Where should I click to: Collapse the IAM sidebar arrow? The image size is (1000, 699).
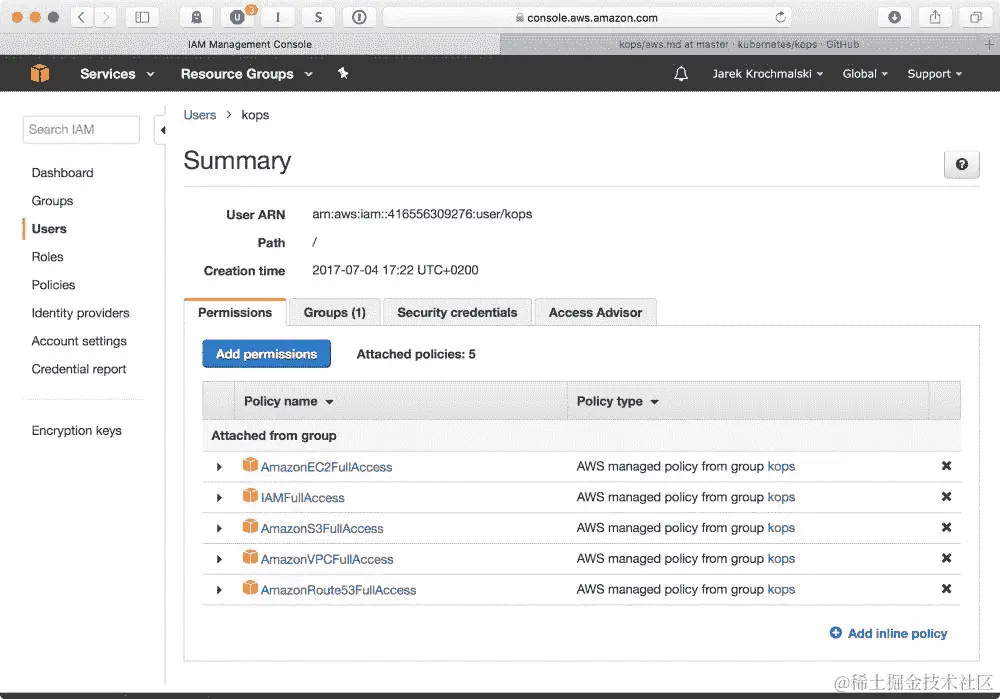pos(163,130)
